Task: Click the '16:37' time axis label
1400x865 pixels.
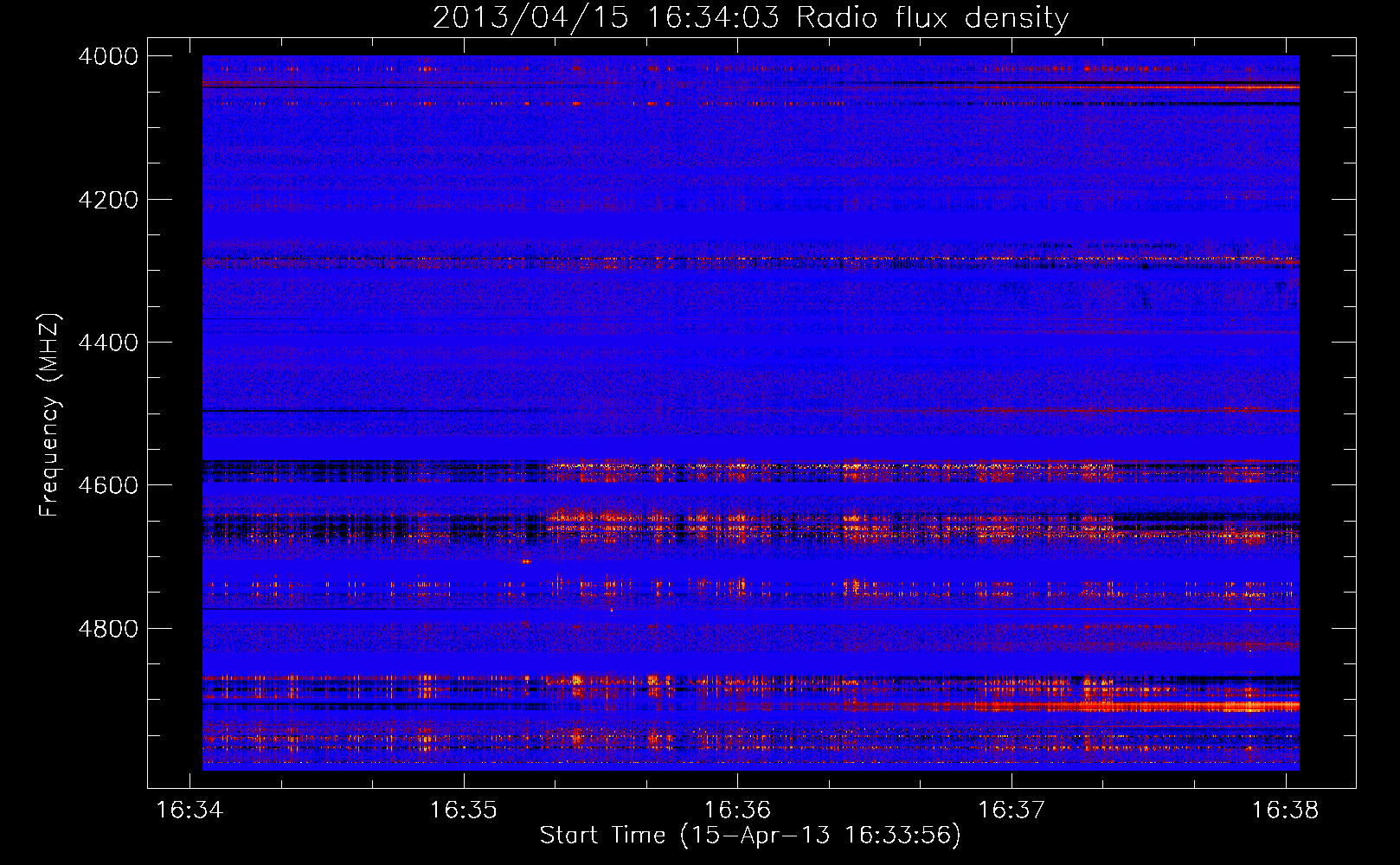Action: (x=1011, y=811)
